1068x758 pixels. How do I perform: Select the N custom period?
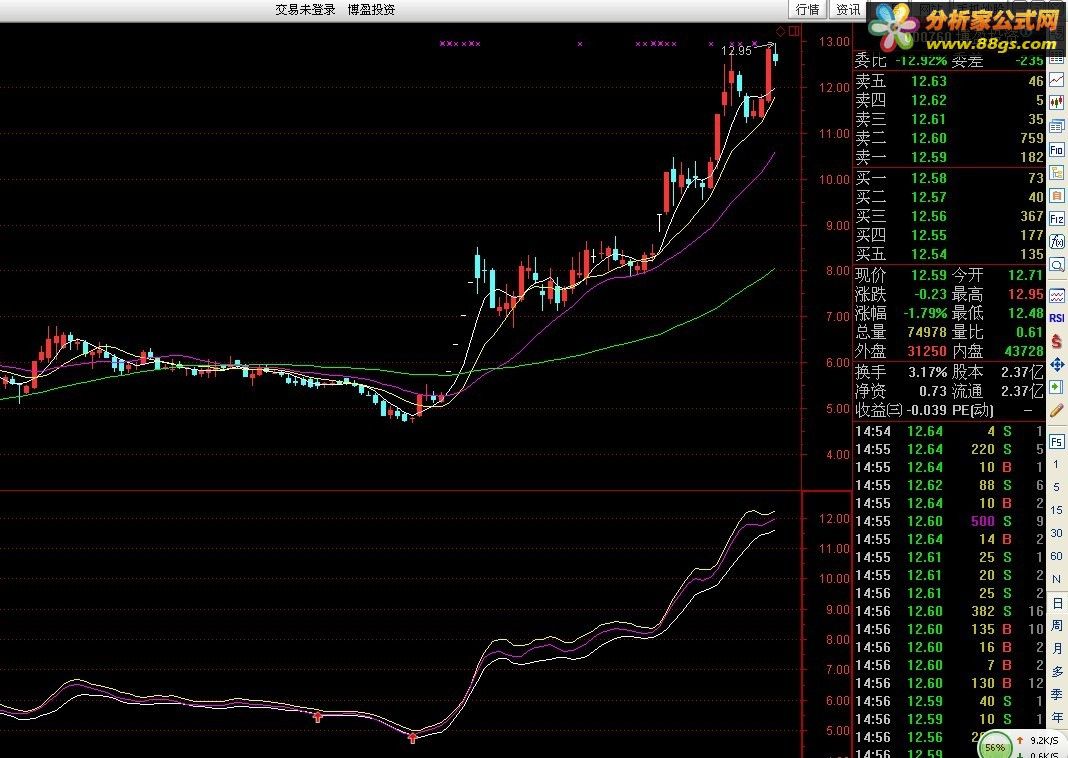(x=1056, y=580)
